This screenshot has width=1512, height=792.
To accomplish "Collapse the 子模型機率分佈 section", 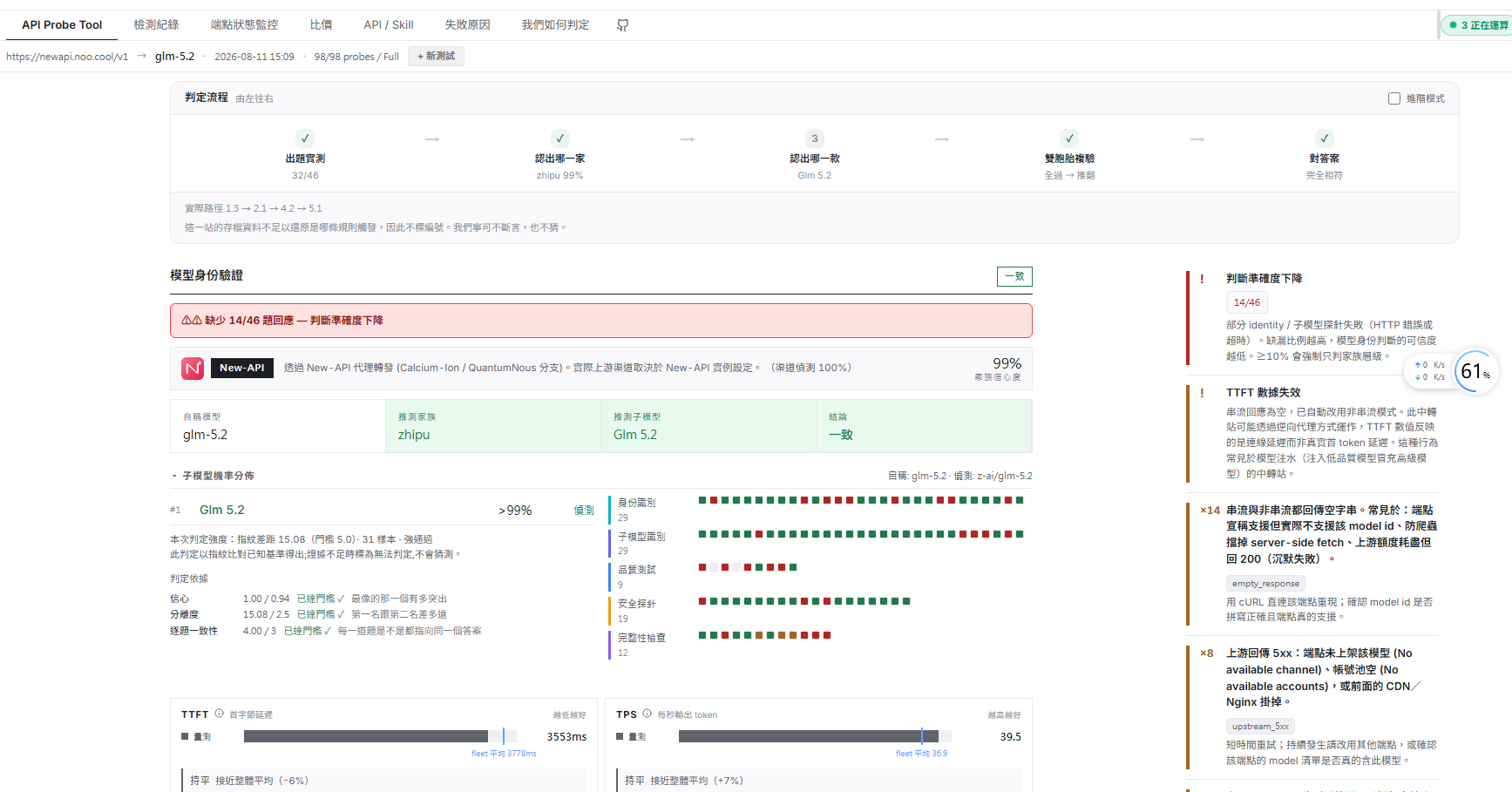I will point(213,476).
